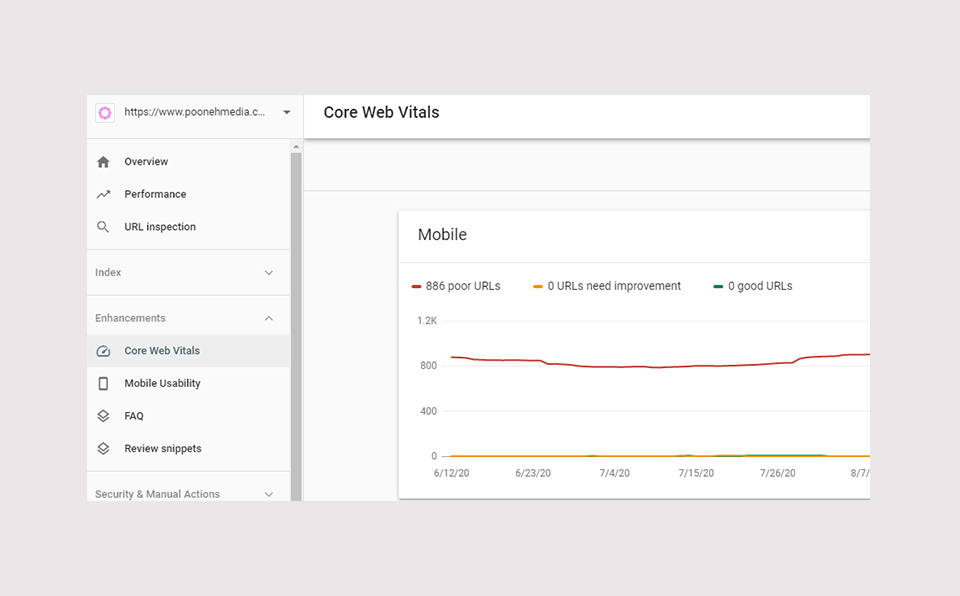Click the 1.2K y-axis label
960x596 pixels.
[x=427, y=321]
